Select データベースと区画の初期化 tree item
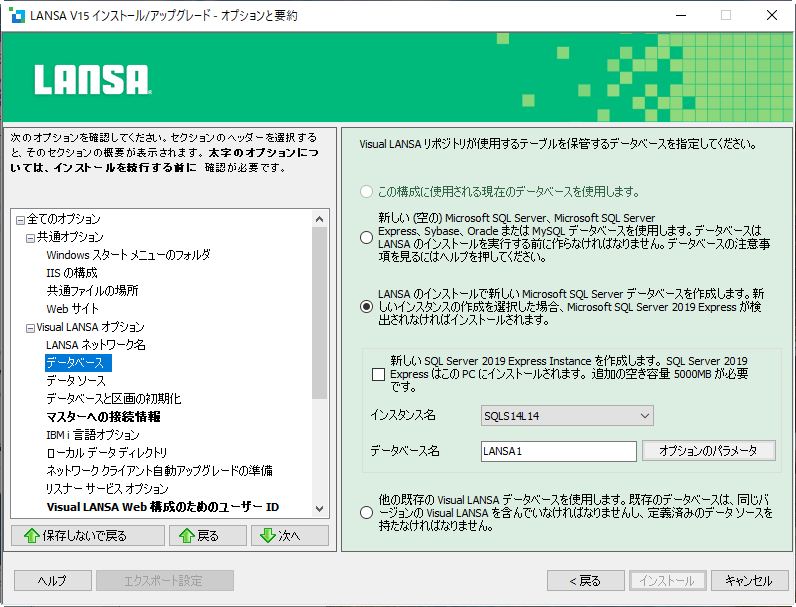 pyautogui.click(x=114, y=399)
